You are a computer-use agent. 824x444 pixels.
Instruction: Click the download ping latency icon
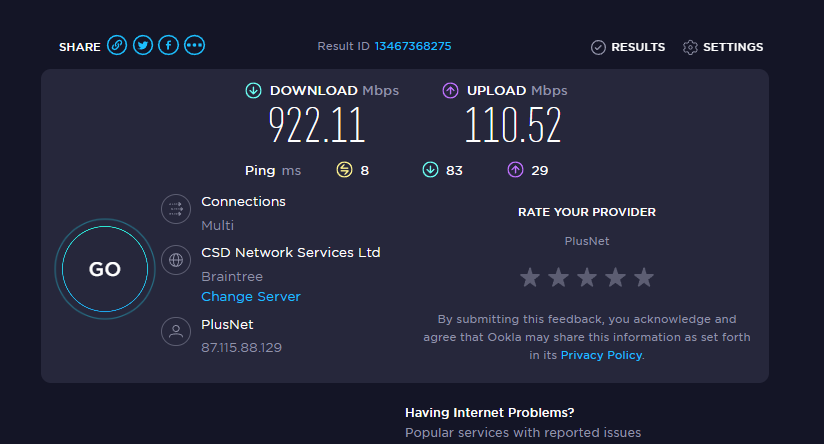coord(431,170)
